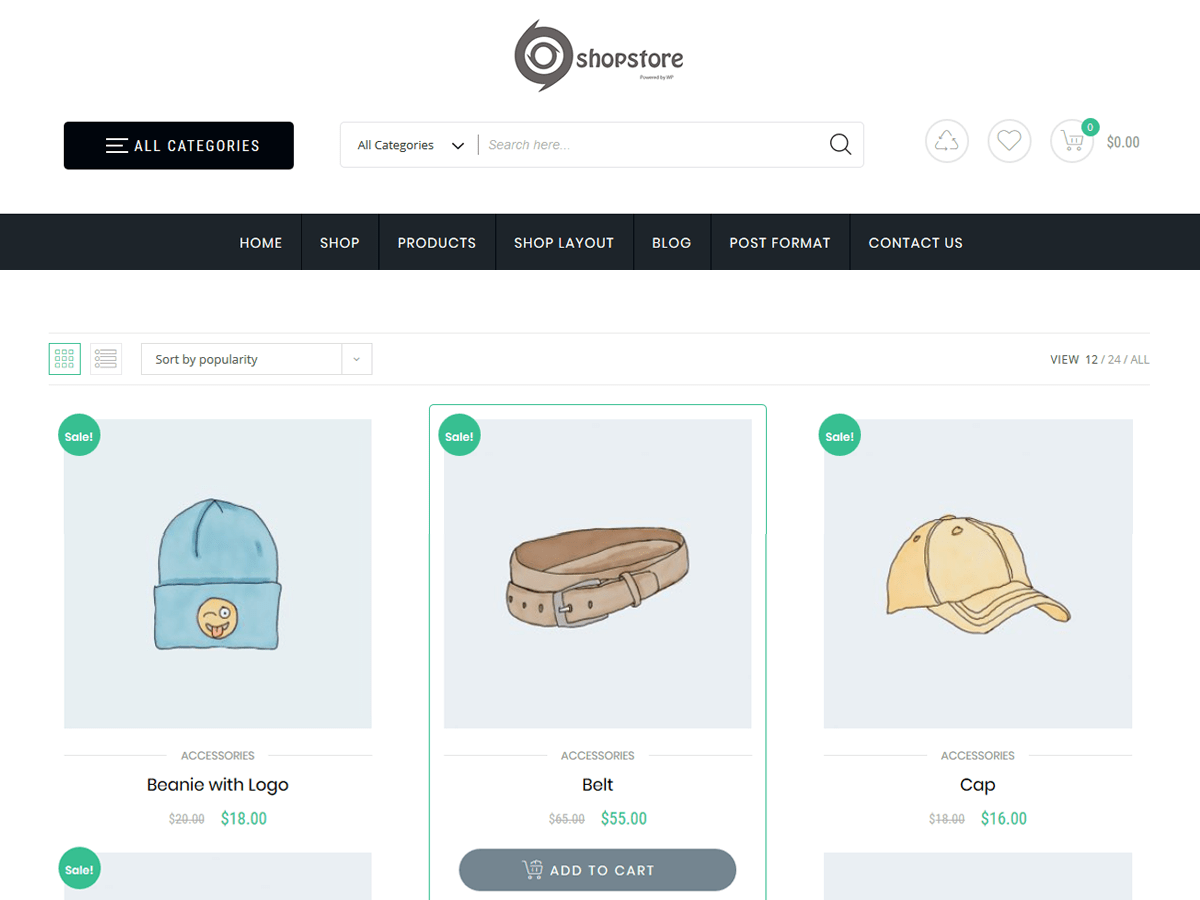
Task: Click the $0.00 cart total
Action: point(1122,141)
